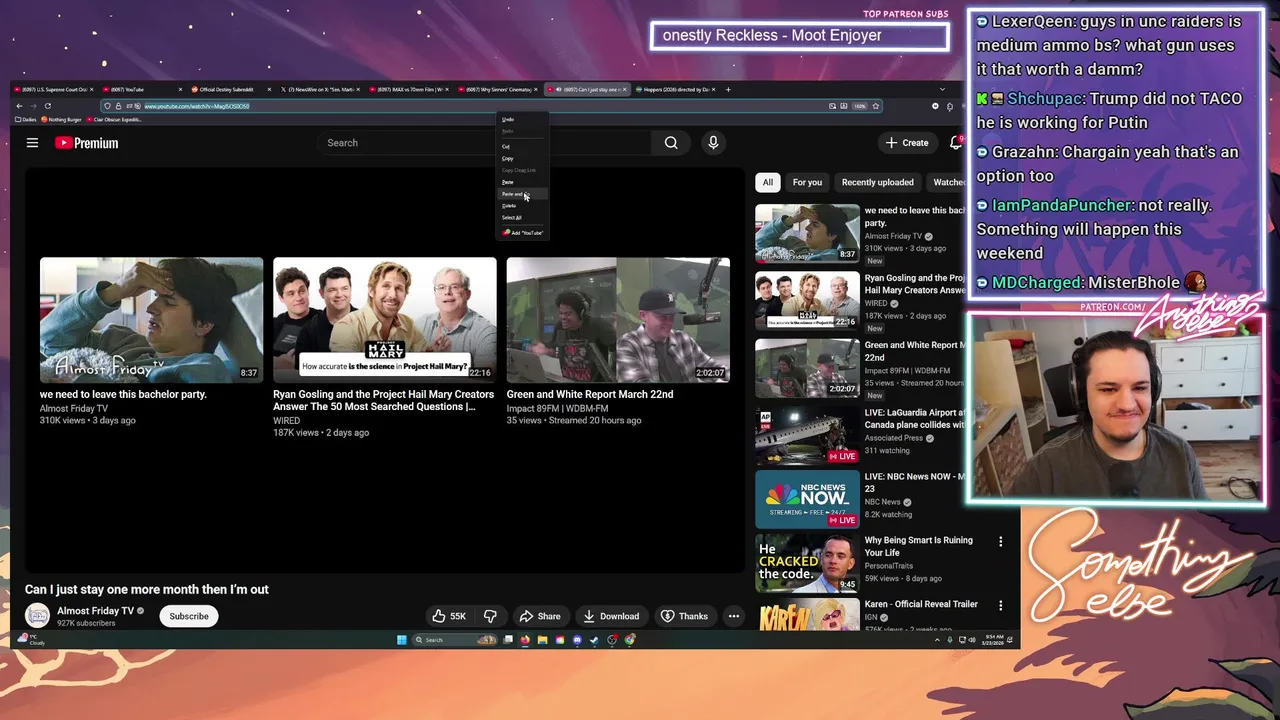
Task: Like the video with 55K thumbs up
Action: pyautogui.click(x=448, y=616)
